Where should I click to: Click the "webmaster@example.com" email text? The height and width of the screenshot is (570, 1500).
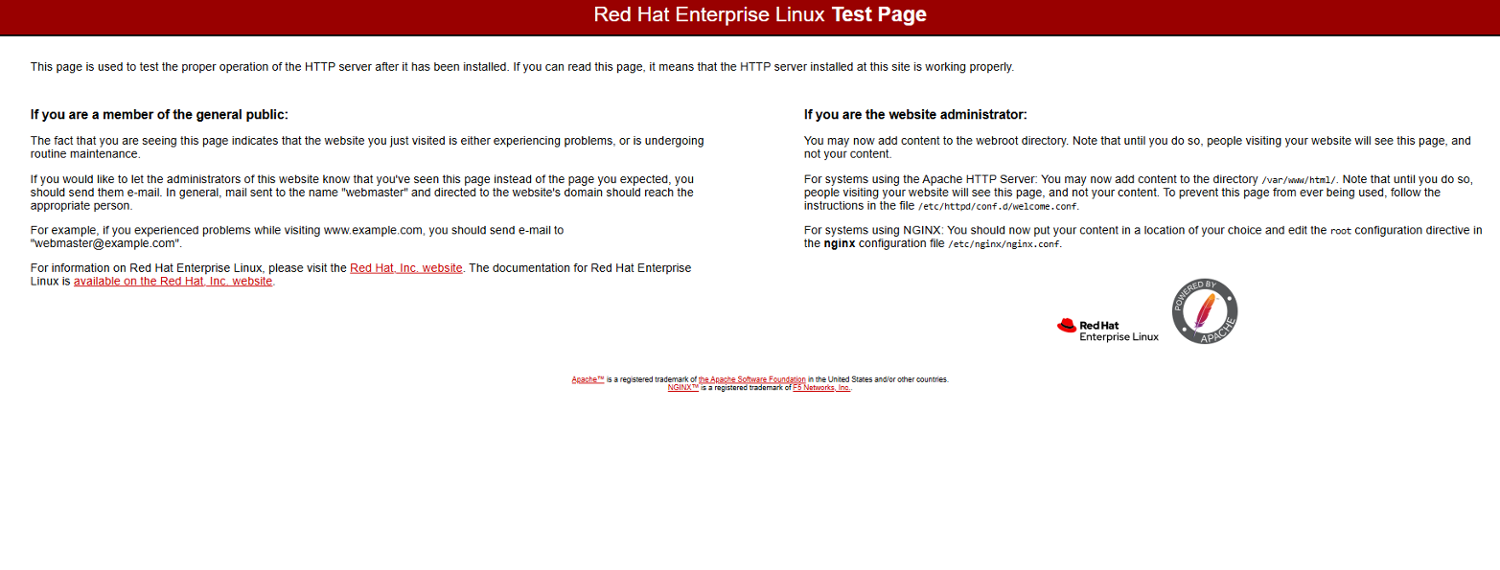[105, 243]
